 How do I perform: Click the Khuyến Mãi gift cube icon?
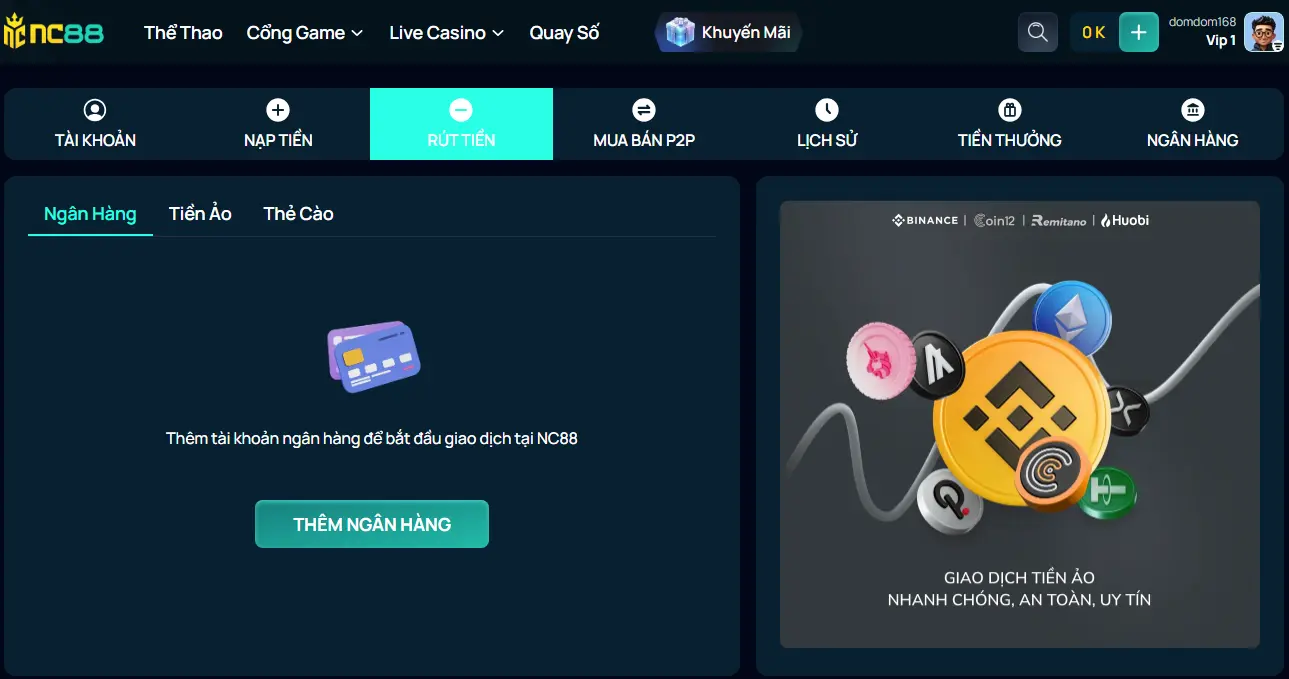pyautogui.click(x=680, y=32)
